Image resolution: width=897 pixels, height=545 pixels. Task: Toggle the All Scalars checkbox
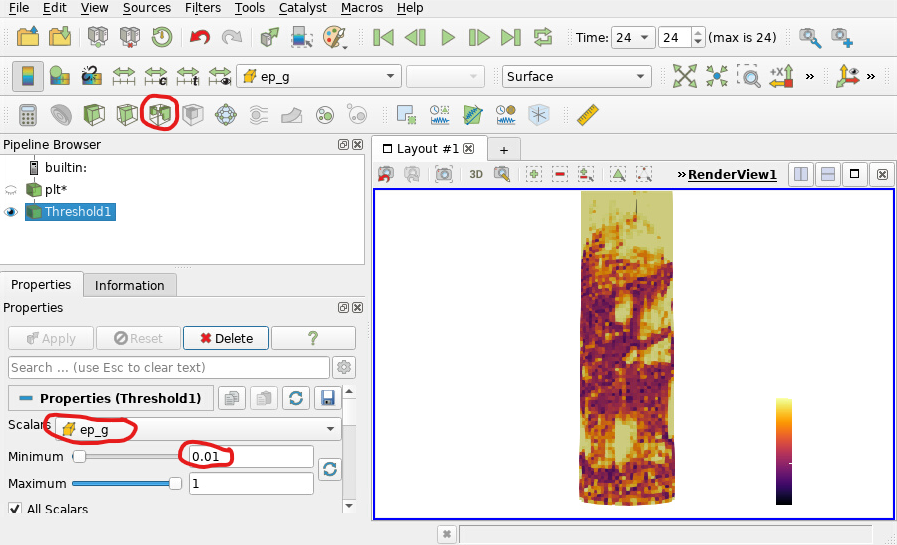click(x=15, y=508)
